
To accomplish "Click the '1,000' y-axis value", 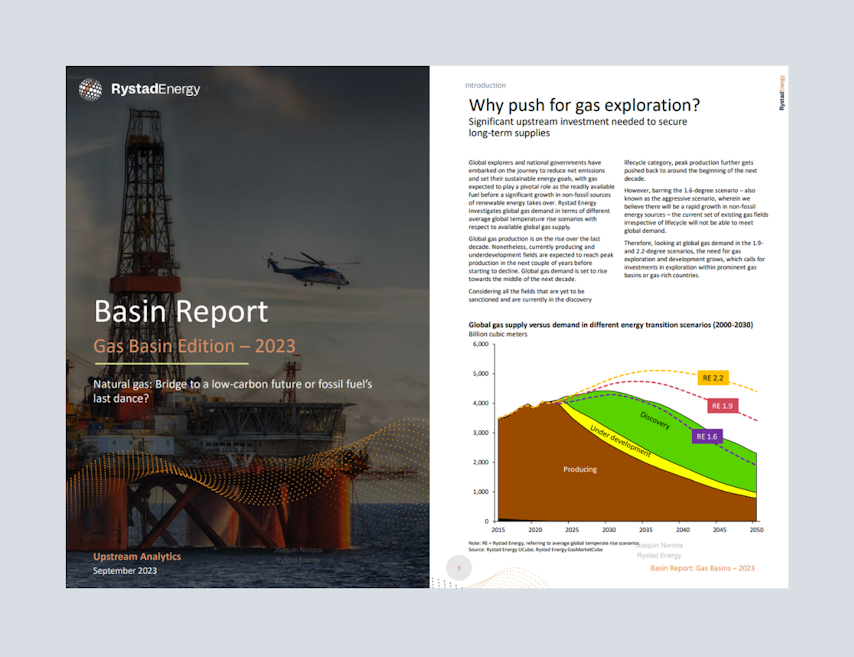I will [480, 491].
